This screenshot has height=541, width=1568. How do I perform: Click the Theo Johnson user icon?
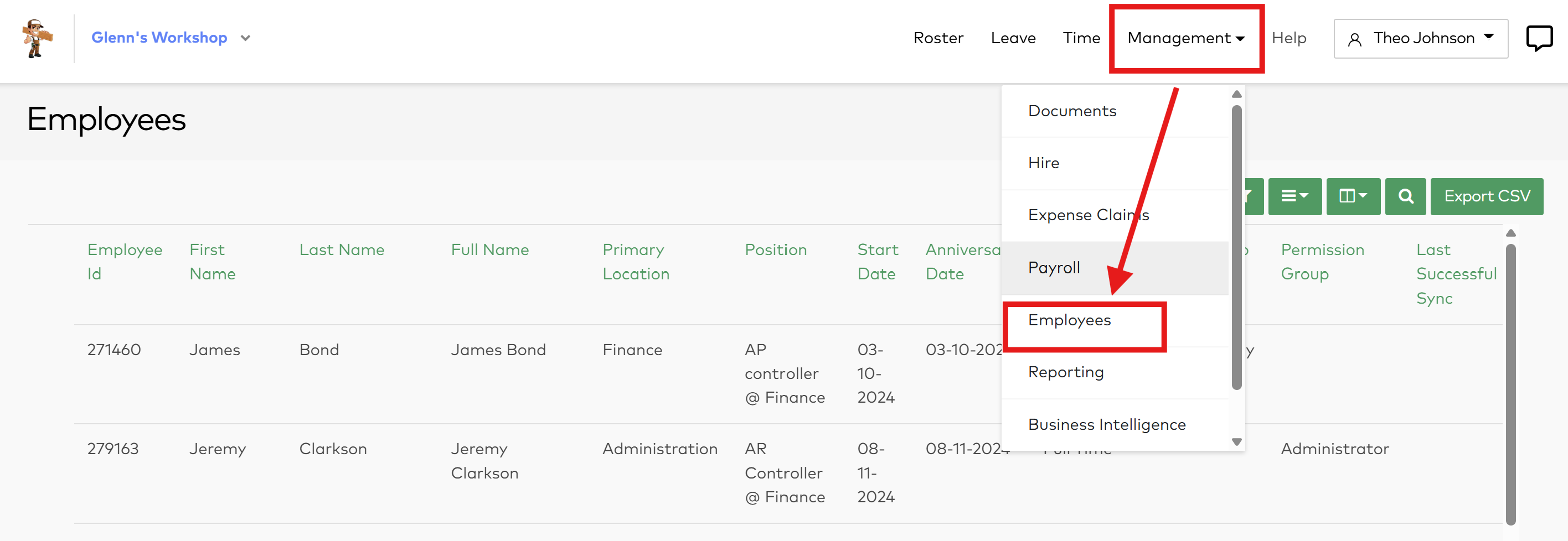pyautogui.click(x=1354, y=39)
